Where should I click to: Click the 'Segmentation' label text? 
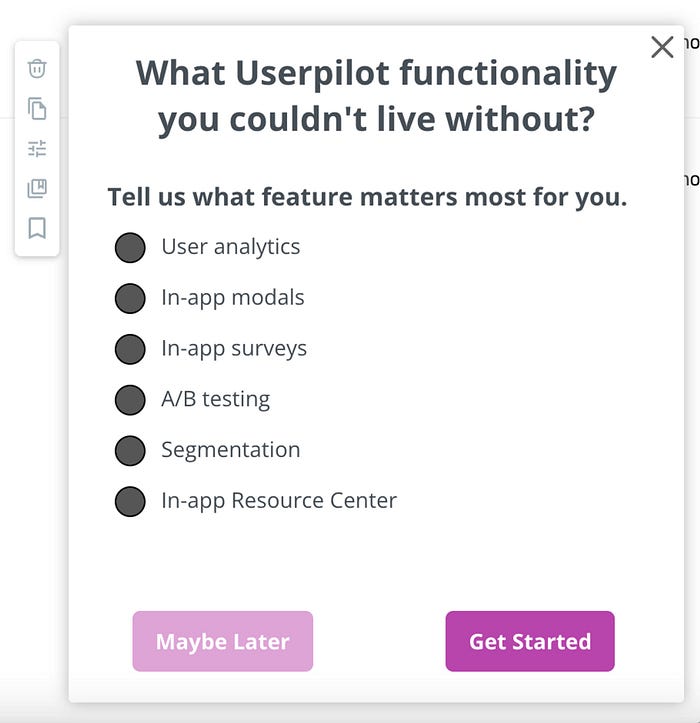click(230, 450)
